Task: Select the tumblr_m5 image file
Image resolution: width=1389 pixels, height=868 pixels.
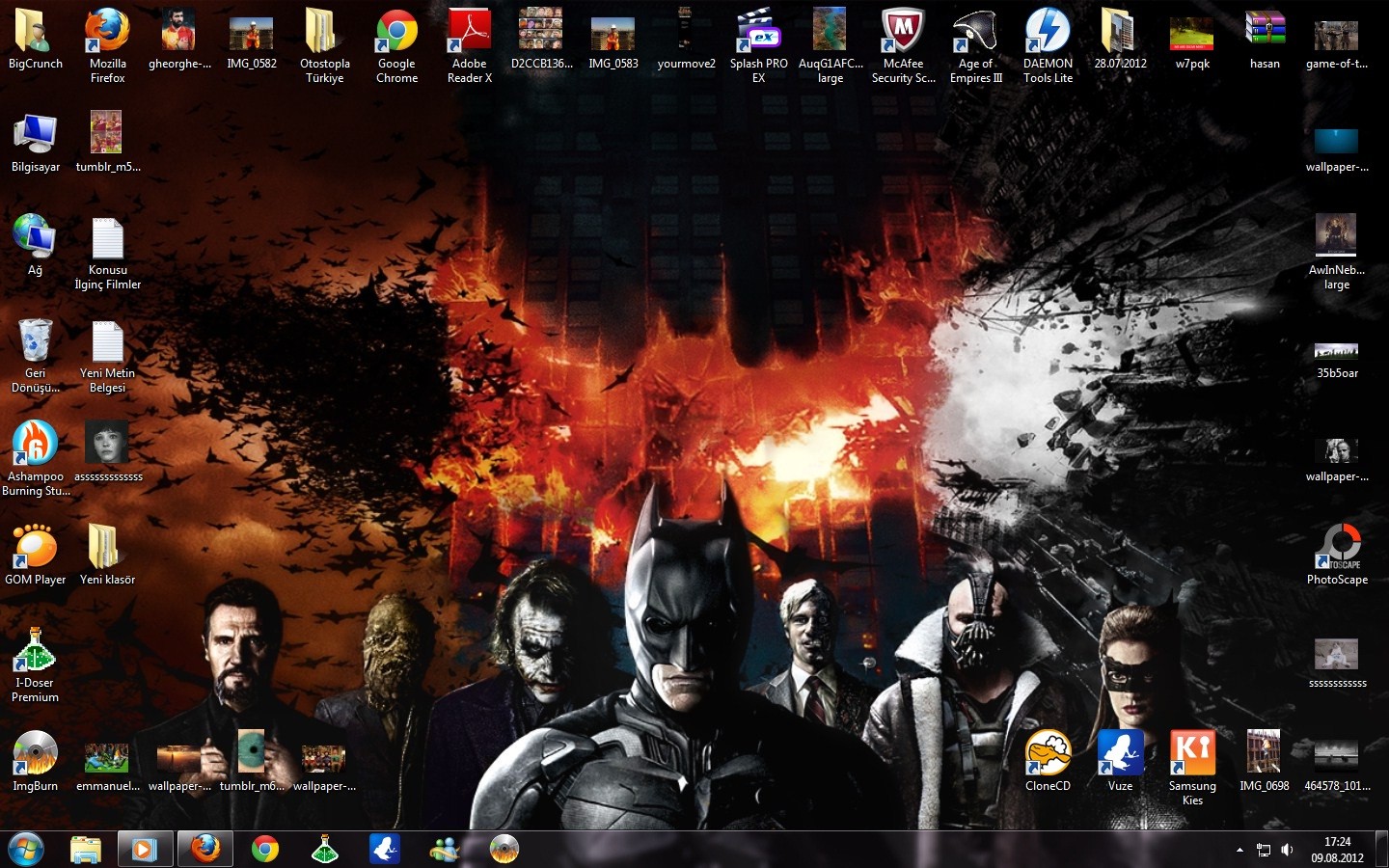Action: click(x=107, y=132)
